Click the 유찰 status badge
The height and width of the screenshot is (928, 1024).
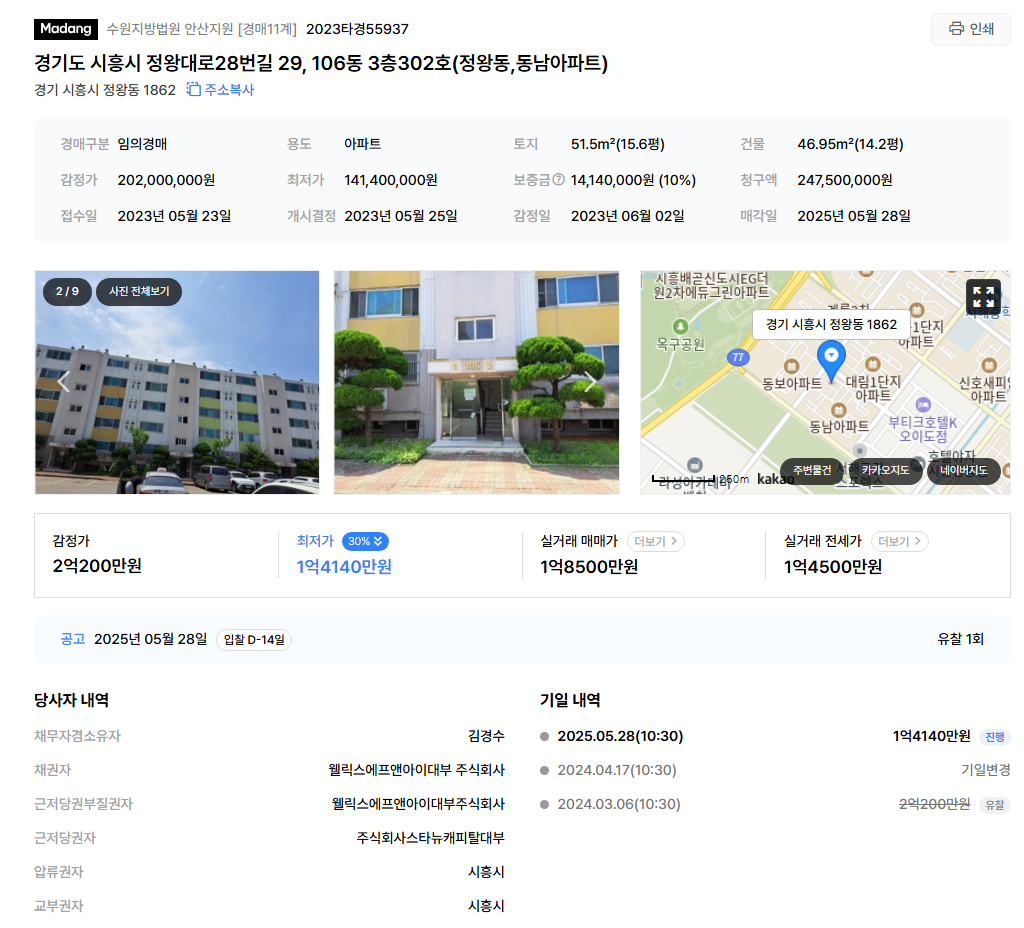pyautogui.click(x=995, y=805)
